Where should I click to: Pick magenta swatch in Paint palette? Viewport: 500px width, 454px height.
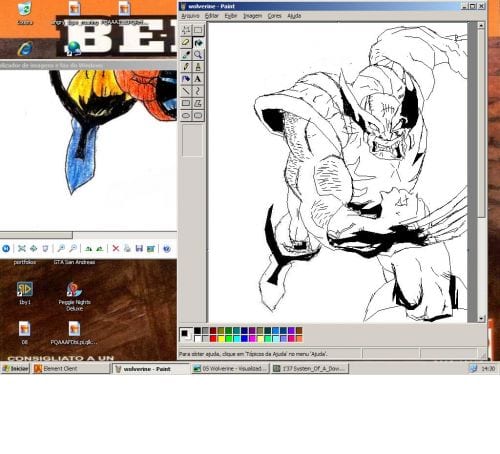tap(252, 339)
